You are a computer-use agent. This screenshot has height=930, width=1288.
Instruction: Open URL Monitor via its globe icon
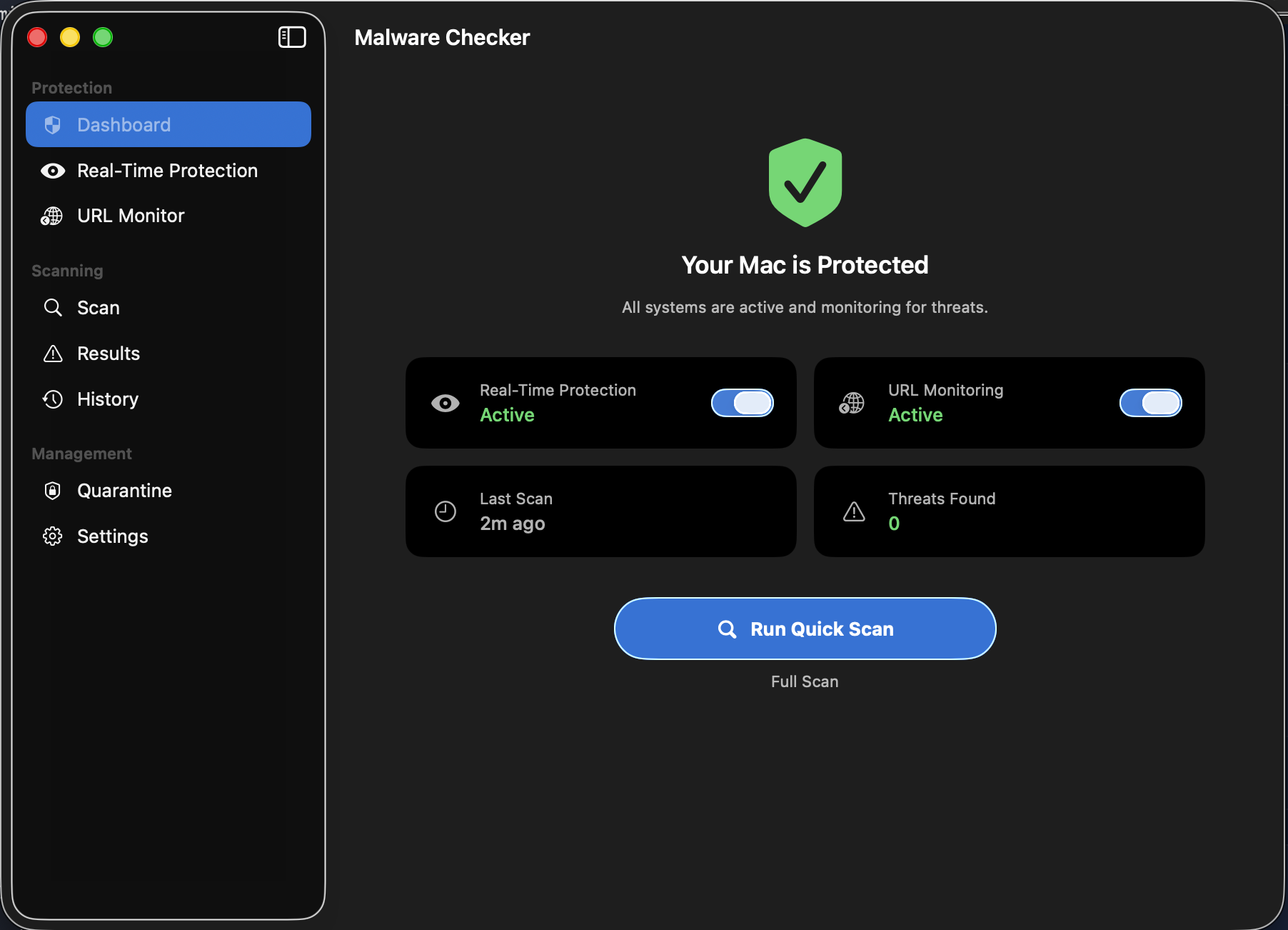pos(51,216)
